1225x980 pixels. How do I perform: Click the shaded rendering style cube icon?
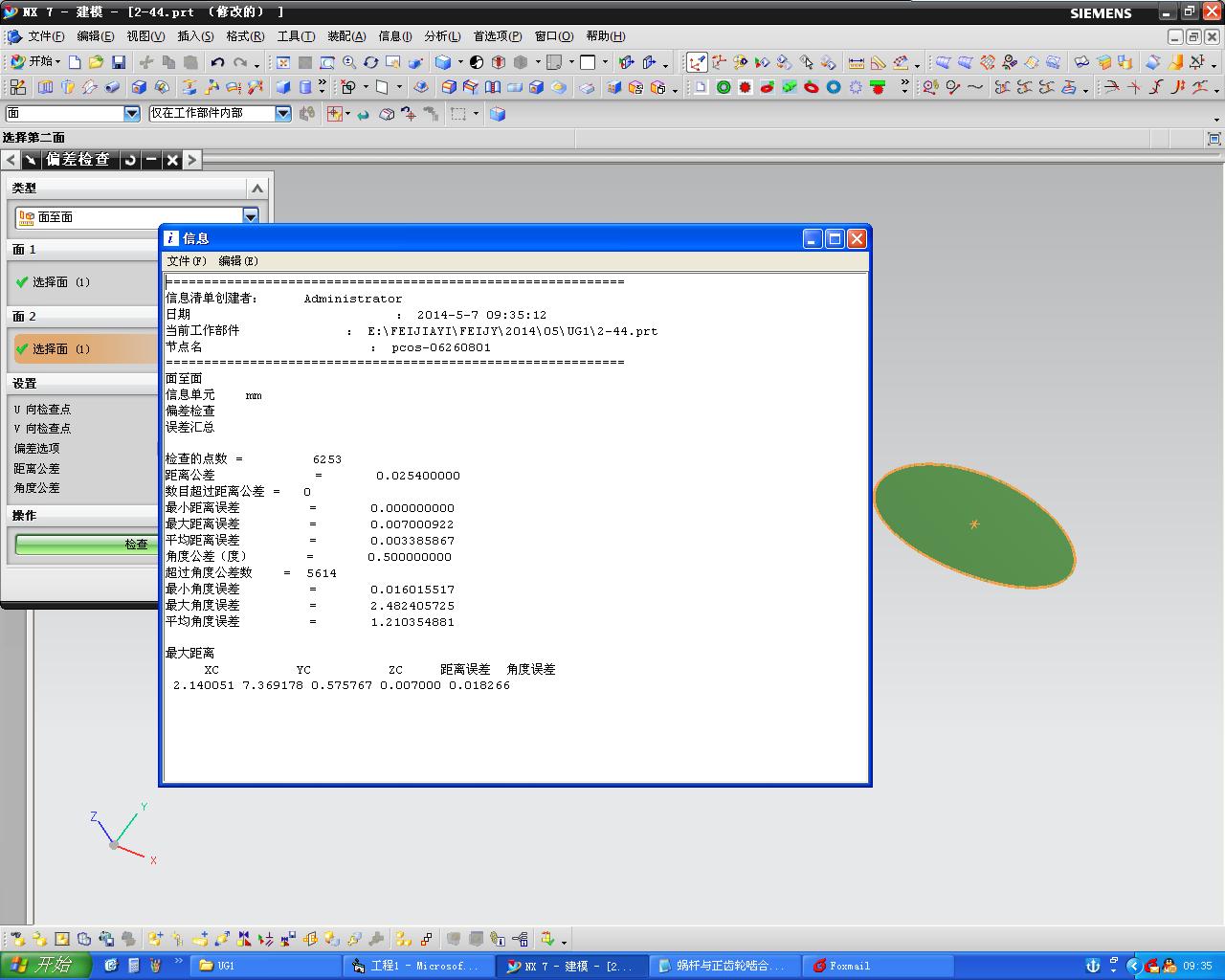pos(443,62)
